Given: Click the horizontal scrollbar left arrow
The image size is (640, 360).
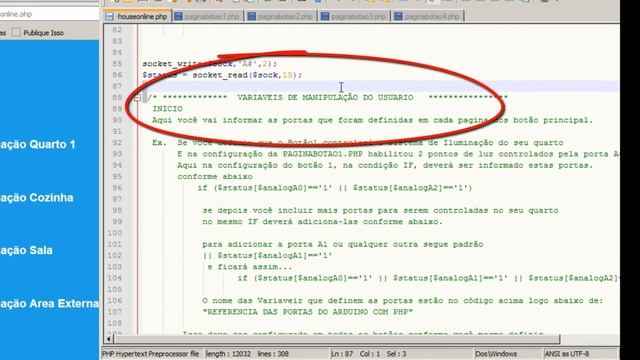Looking at the screenshot, I should [109, 339].
